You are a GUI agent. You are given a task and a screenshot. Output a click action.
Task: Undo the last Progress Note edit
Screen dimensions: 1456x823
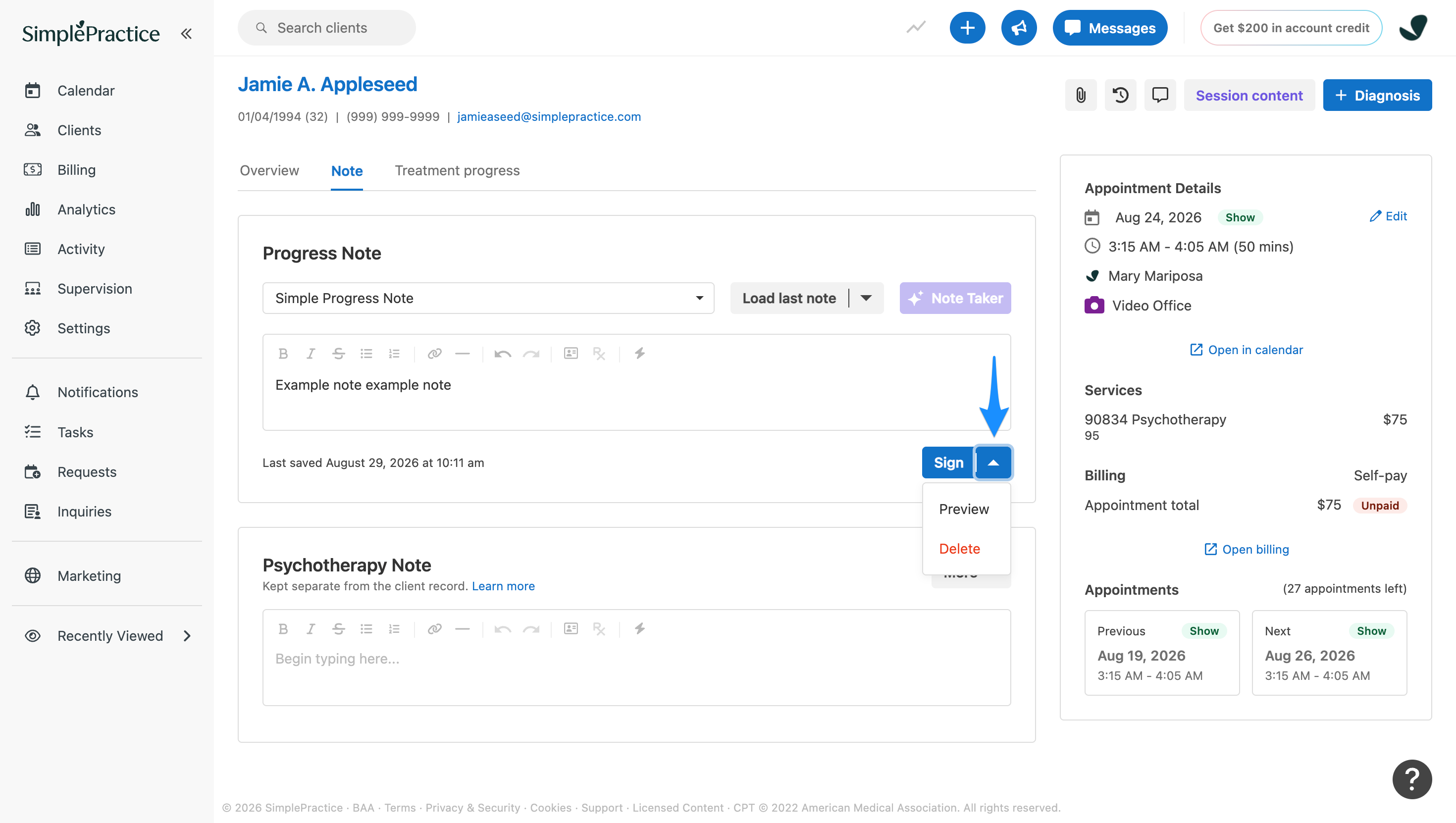tap(503, 353)
